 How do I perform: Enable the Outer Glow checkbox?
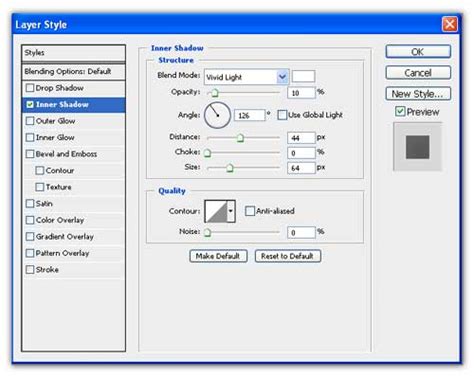coord(30,121)
